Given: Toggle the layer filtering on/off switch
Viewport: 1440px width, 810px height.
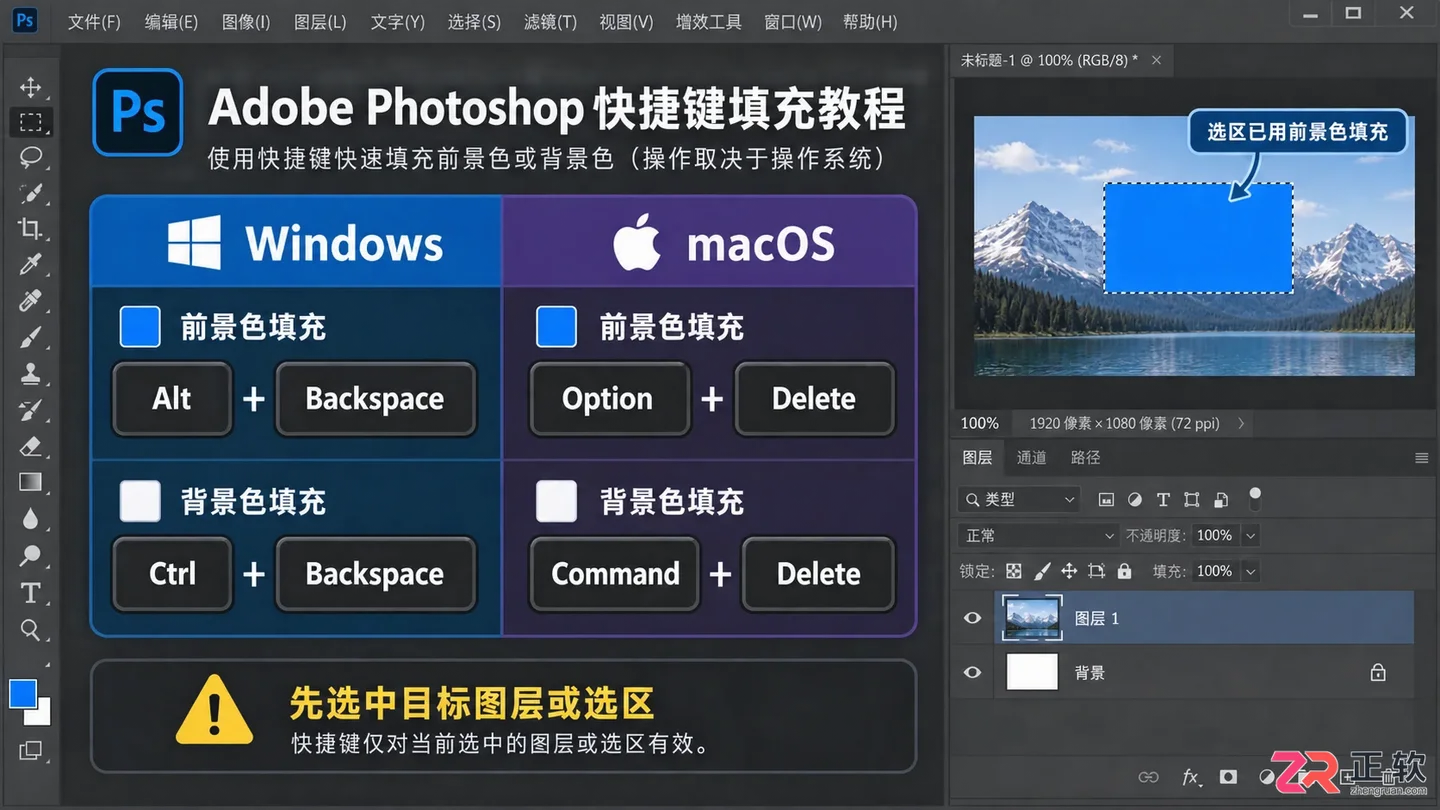Looking at the screenshot, I should [x=1255, y=497].
